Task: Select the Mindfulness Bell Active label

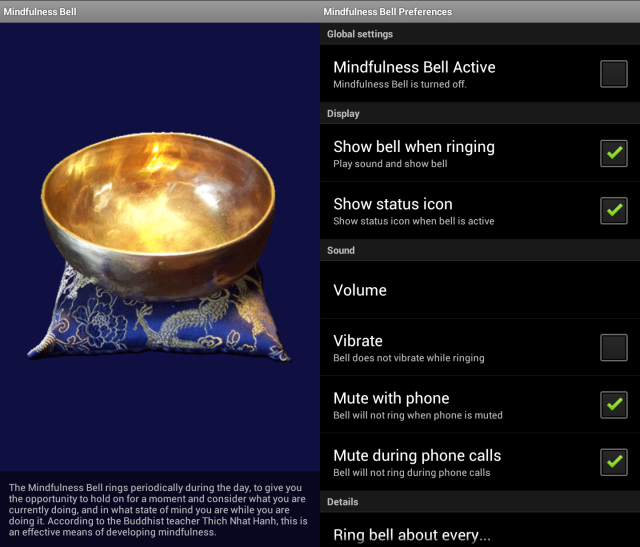Action: [x=414, y=67]
